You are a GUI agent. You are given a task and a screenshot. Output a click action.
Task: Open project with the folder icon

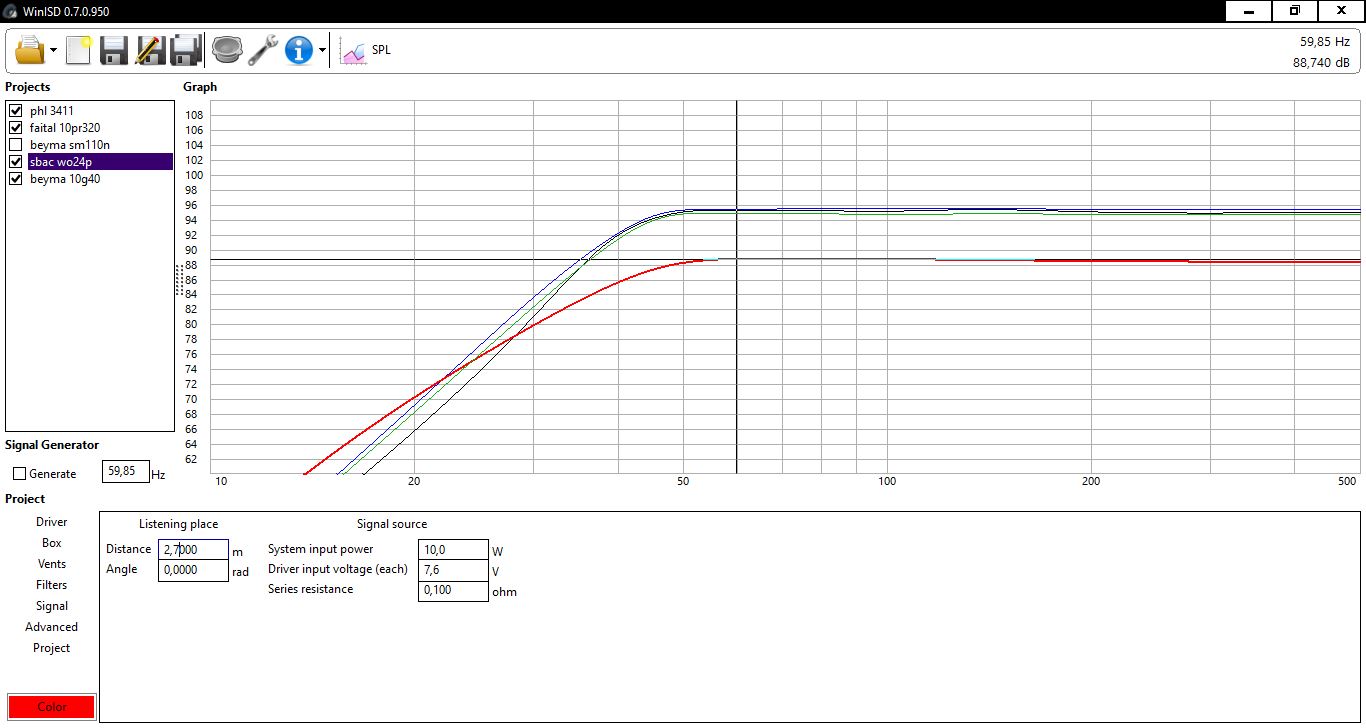[30, 49]
